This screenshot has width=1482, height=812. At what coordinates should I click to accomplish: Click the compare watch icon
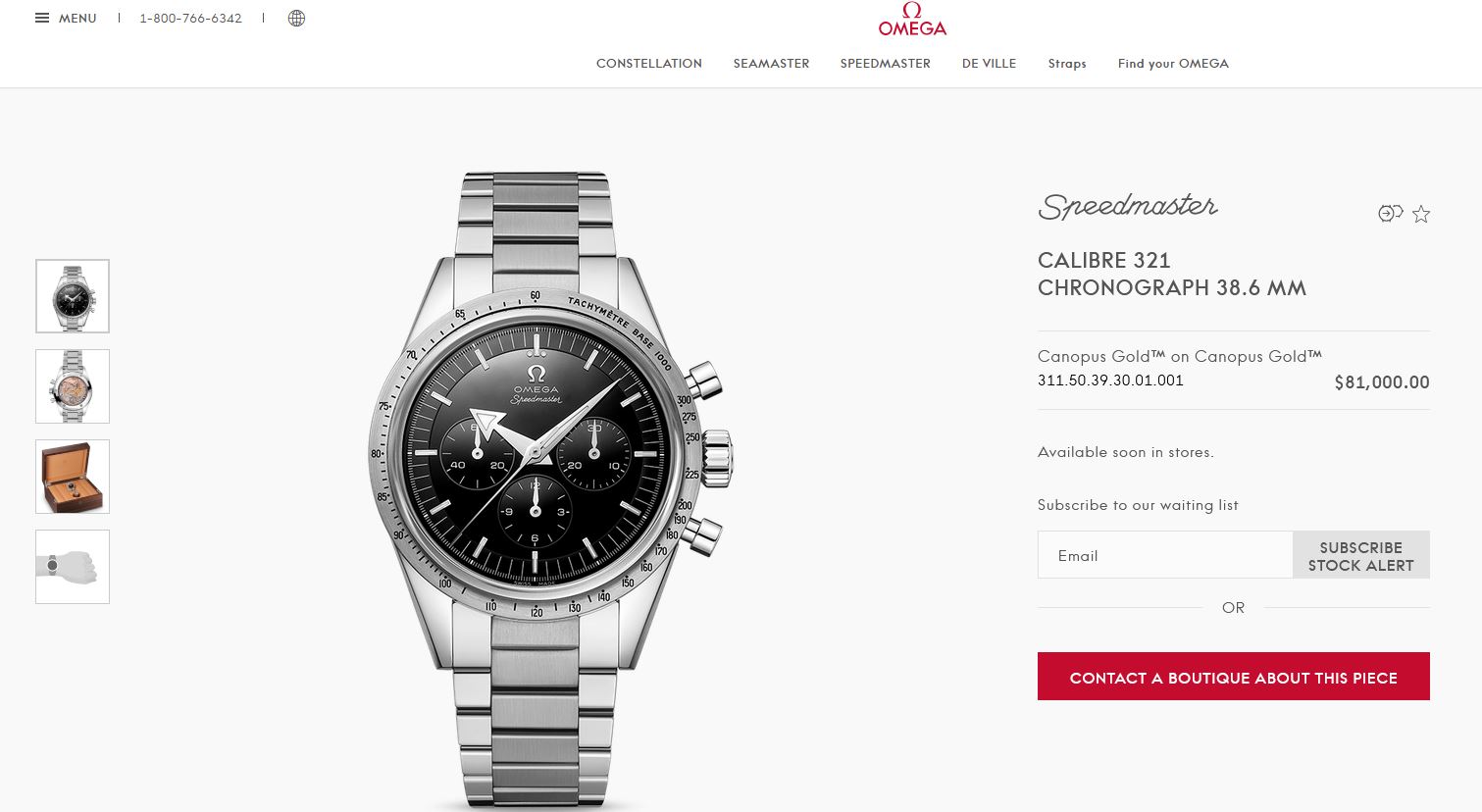coord(1390,213)
